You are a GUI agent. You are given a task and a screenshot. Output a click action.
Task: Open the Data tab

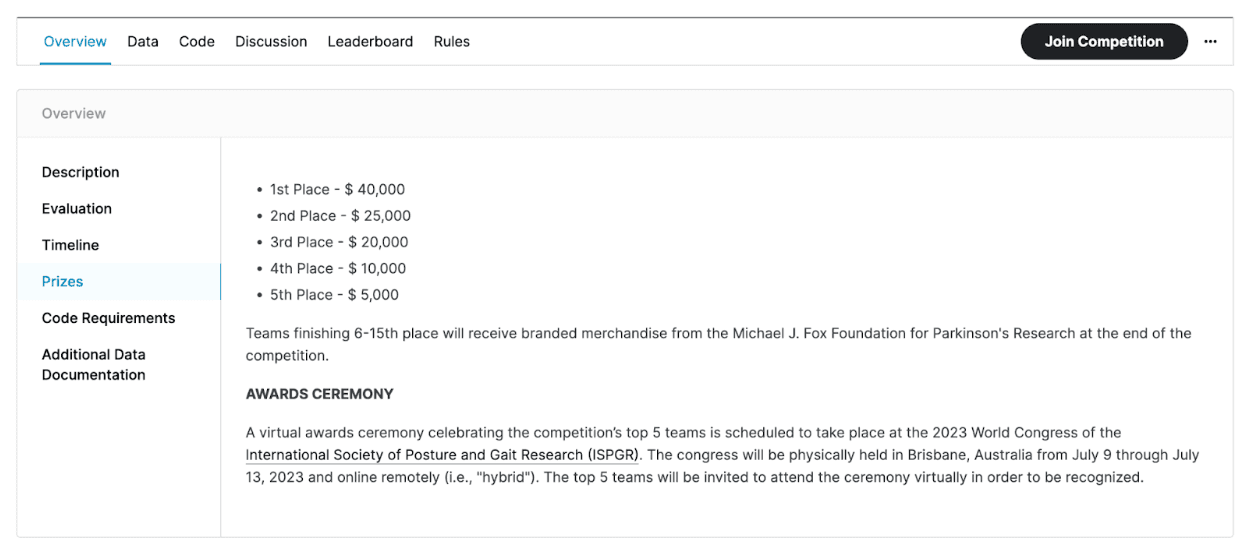[x=143, y=42]
